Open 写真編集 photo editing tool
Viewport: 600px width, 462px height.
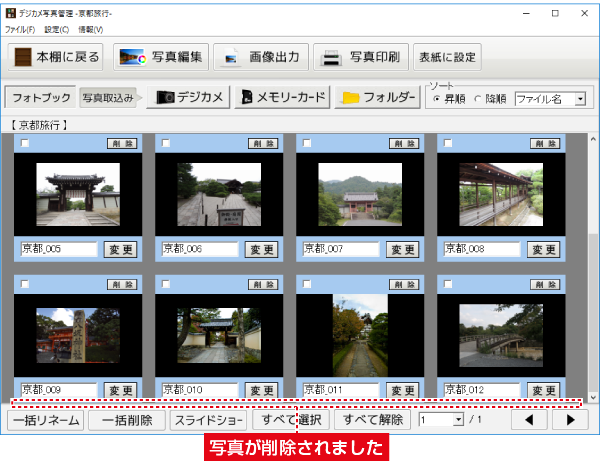coord(160,57)
